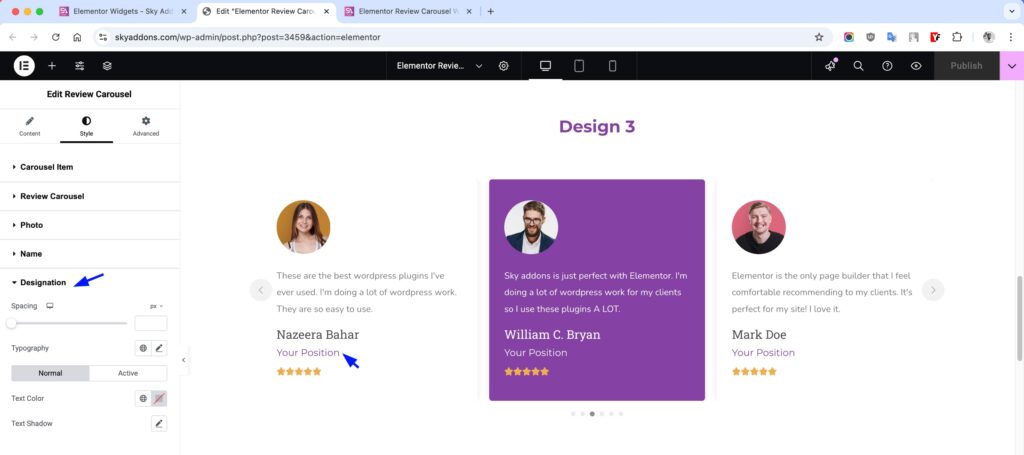Viewport: 1024px width, 455px height.
Task: Add element with the plus icon
Action: [x=52, y=66]
